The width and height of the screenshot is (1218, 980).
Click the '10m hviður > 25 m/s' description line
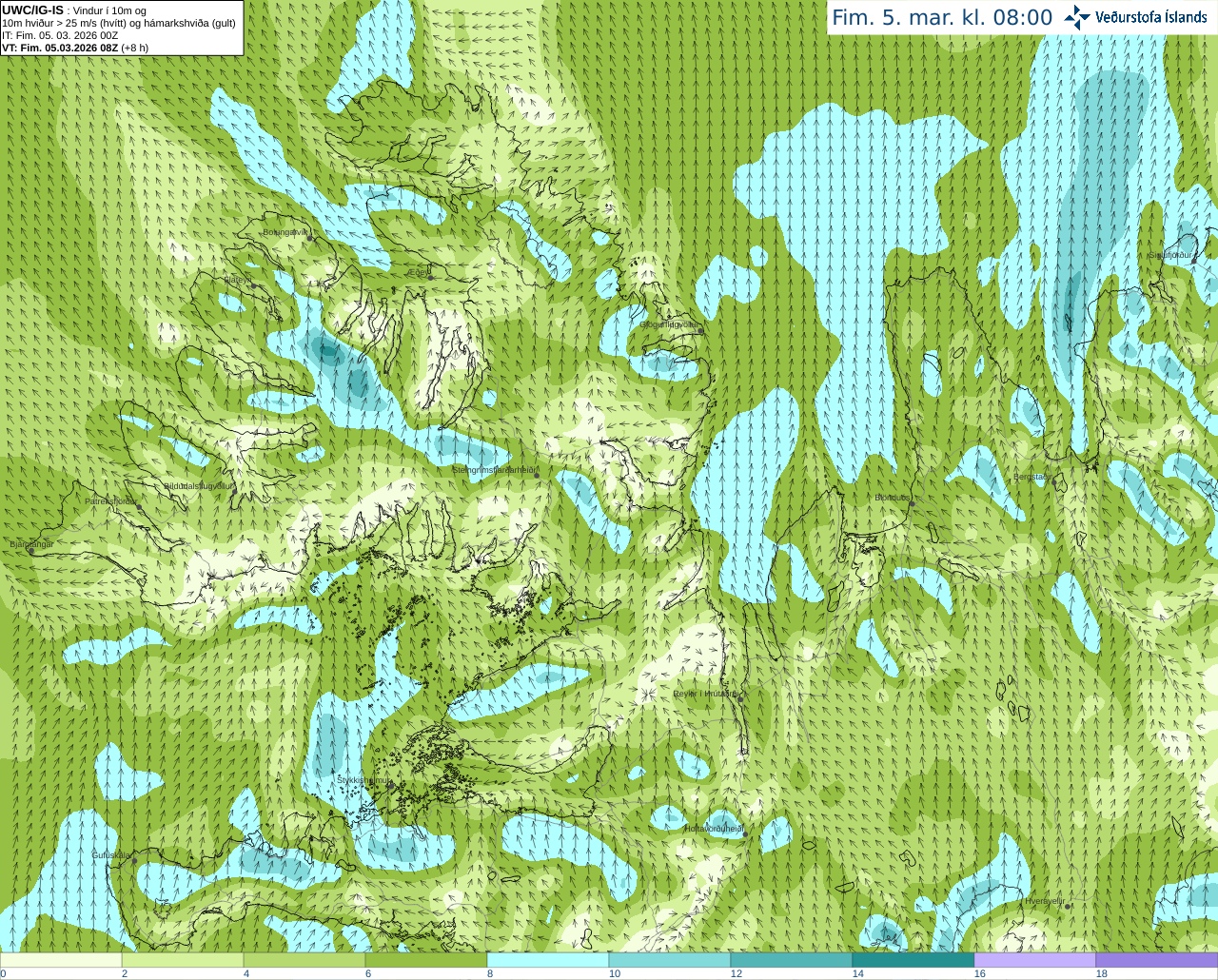click(119, 23)
